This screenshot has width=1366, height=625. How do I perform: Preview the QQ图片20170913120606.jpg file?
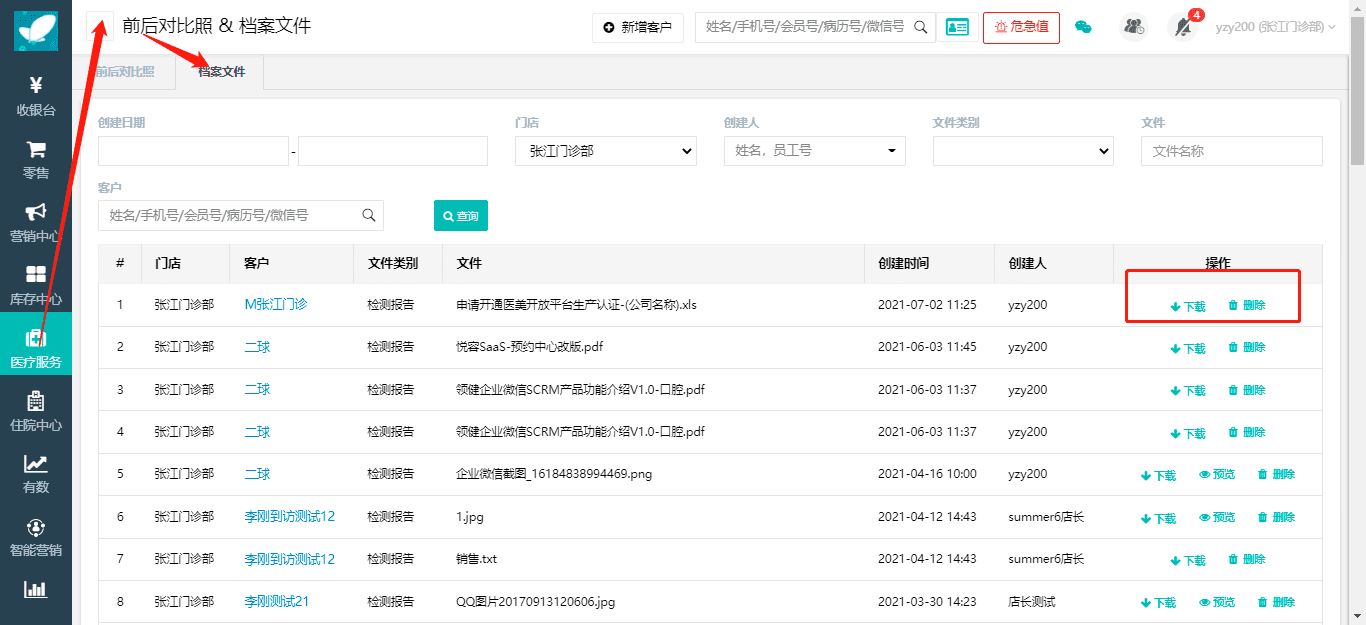(x=1217, y=603)
